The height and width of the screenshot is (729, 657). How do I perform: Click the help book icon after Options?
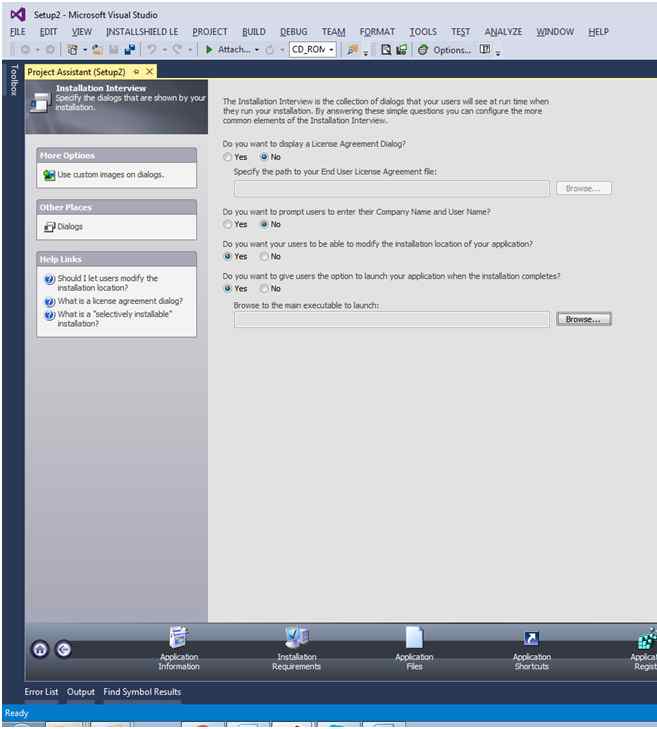[x=485, y=49]
